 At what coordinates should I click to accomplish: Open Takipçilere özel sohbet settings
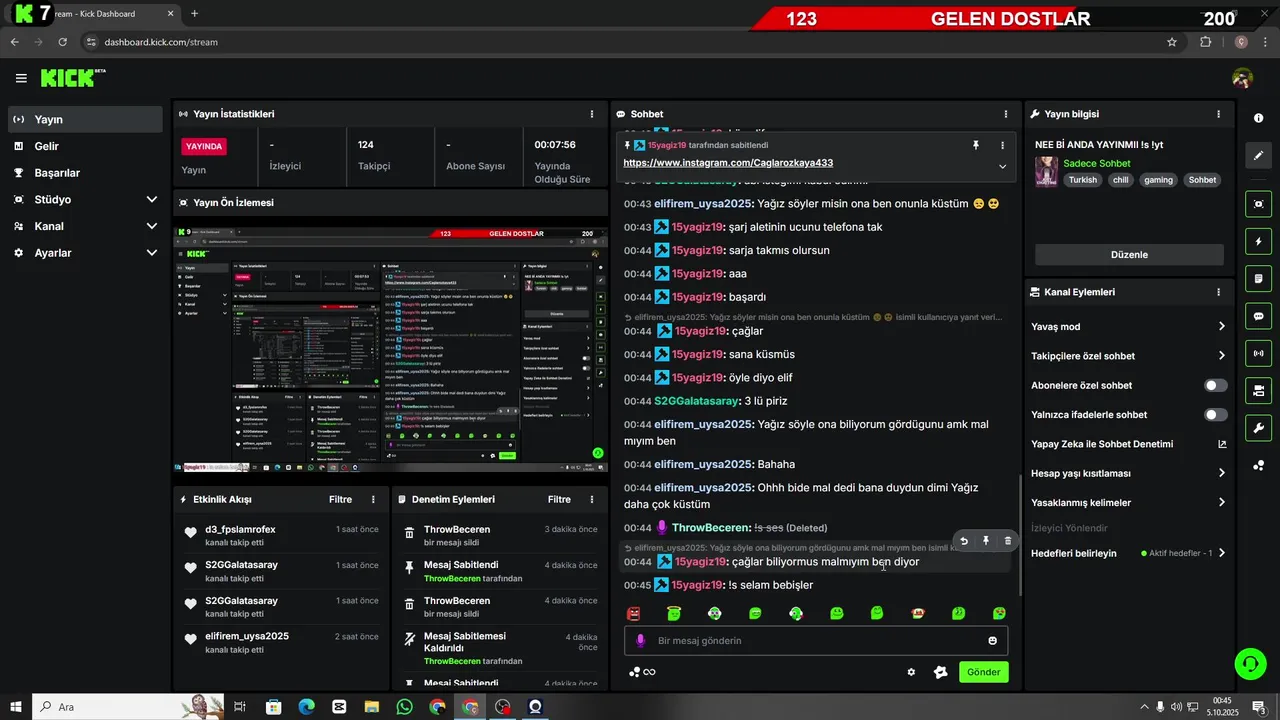coord(1129,356)
